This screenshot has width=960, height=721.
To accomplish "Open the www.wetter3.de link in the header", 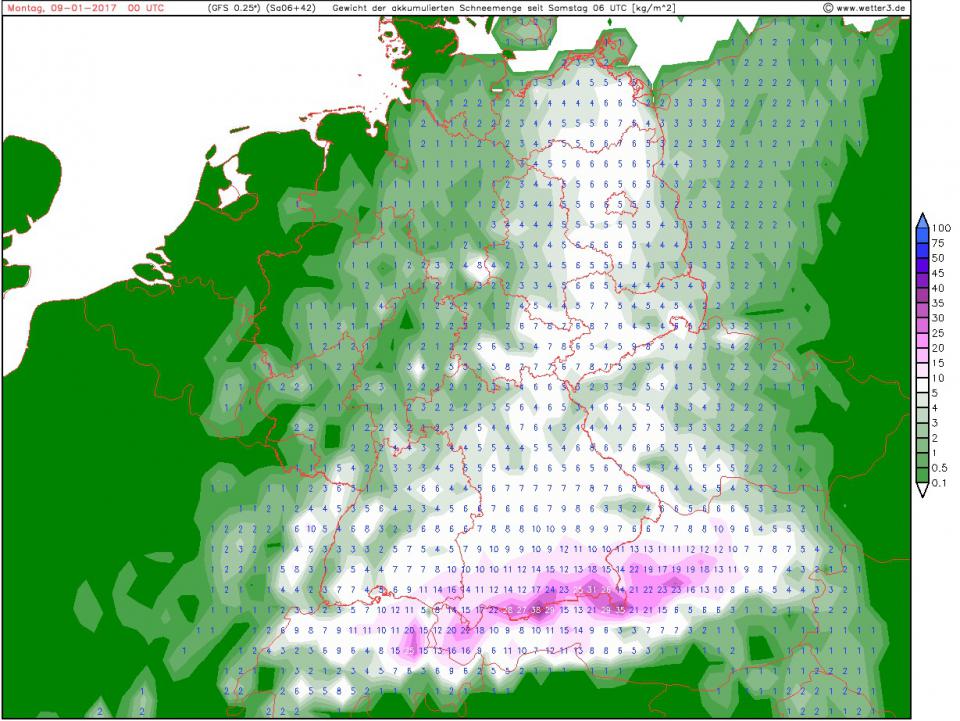I will pyautogui.click(x=872, y=8).
